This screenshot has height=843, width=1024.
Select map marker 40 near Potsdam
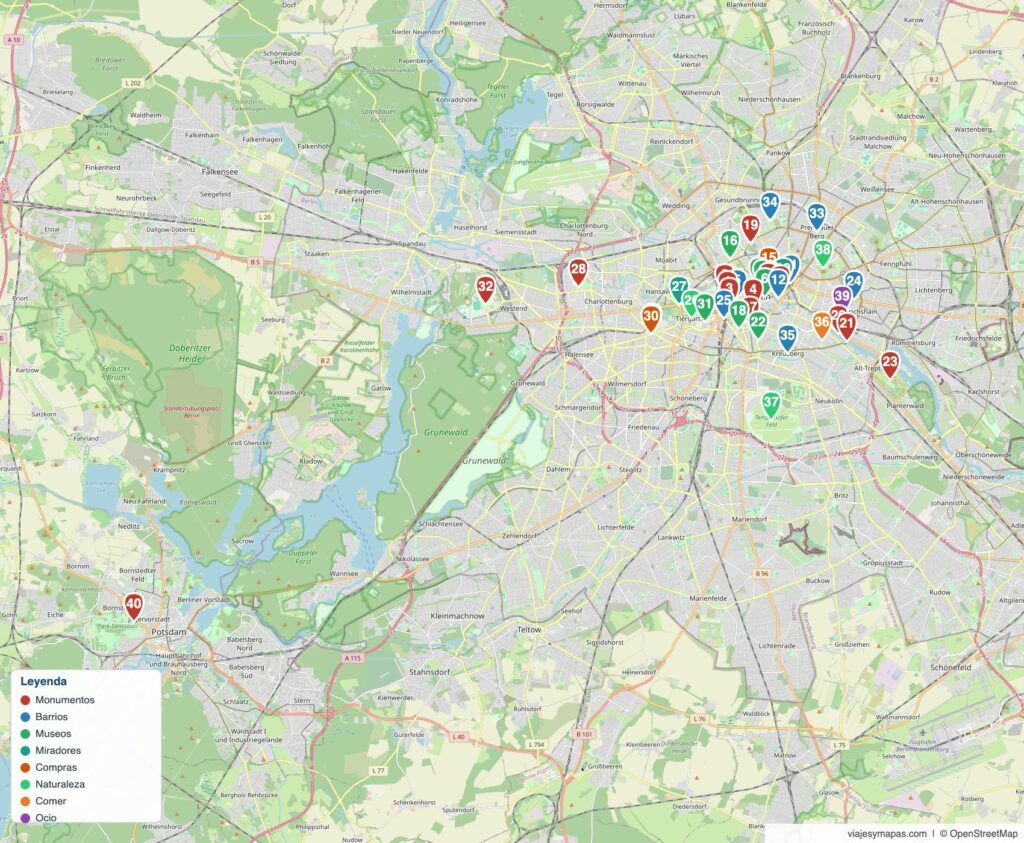pyautogui.click(x=133, y=606)
